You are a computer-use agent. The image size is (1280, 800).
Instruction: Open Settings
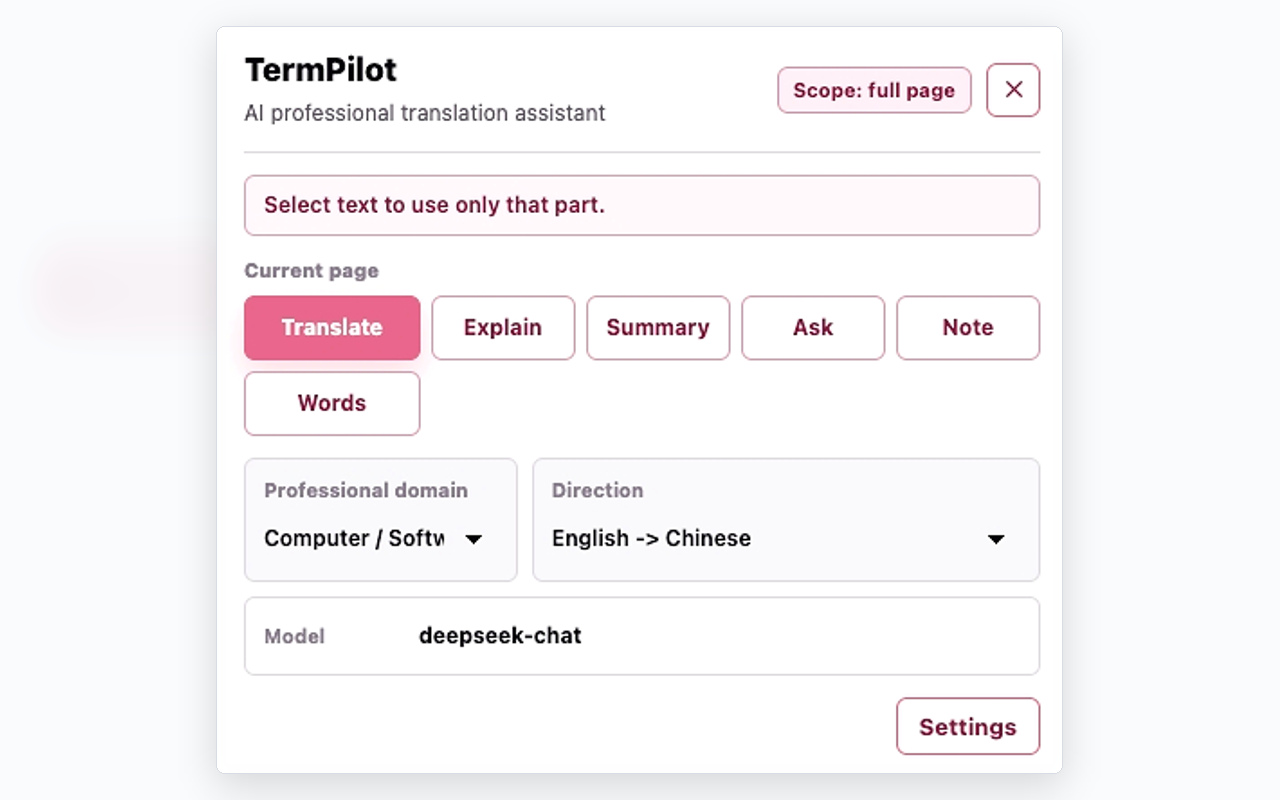[968, 727]
